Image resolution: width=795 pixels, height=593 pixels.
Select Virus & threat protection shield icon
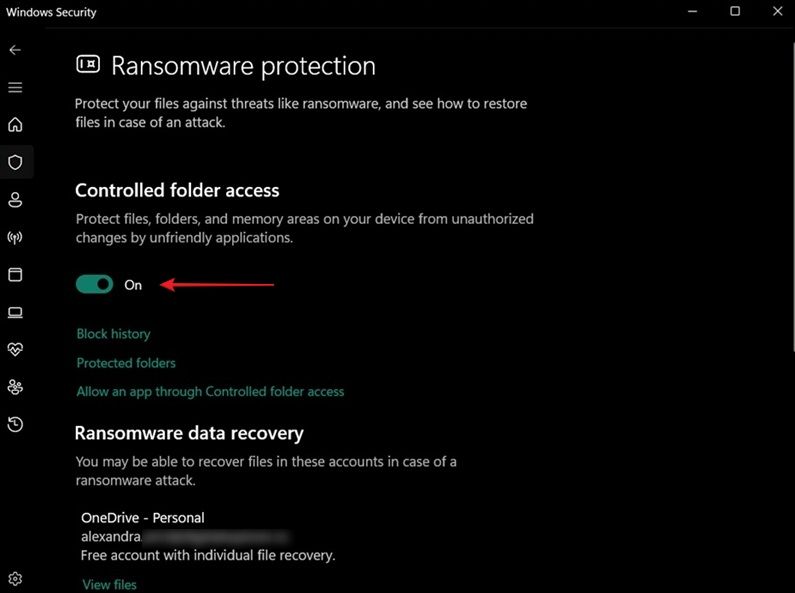point(15,162)
